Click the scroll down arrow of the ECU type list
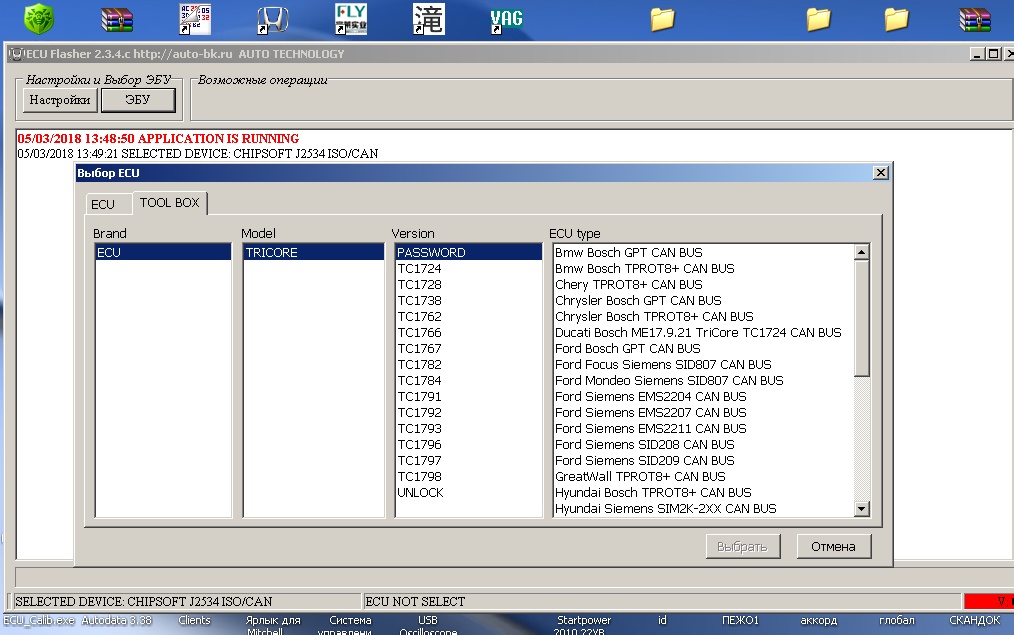This screenshot has width=1014, height=635. pos(861,509)
